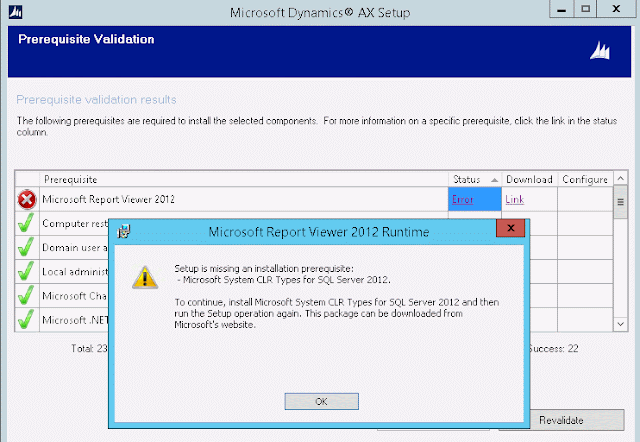This screenshot has width=640, height=442.
Task: Select the Local administrator row text
Action: click(75, 272)
